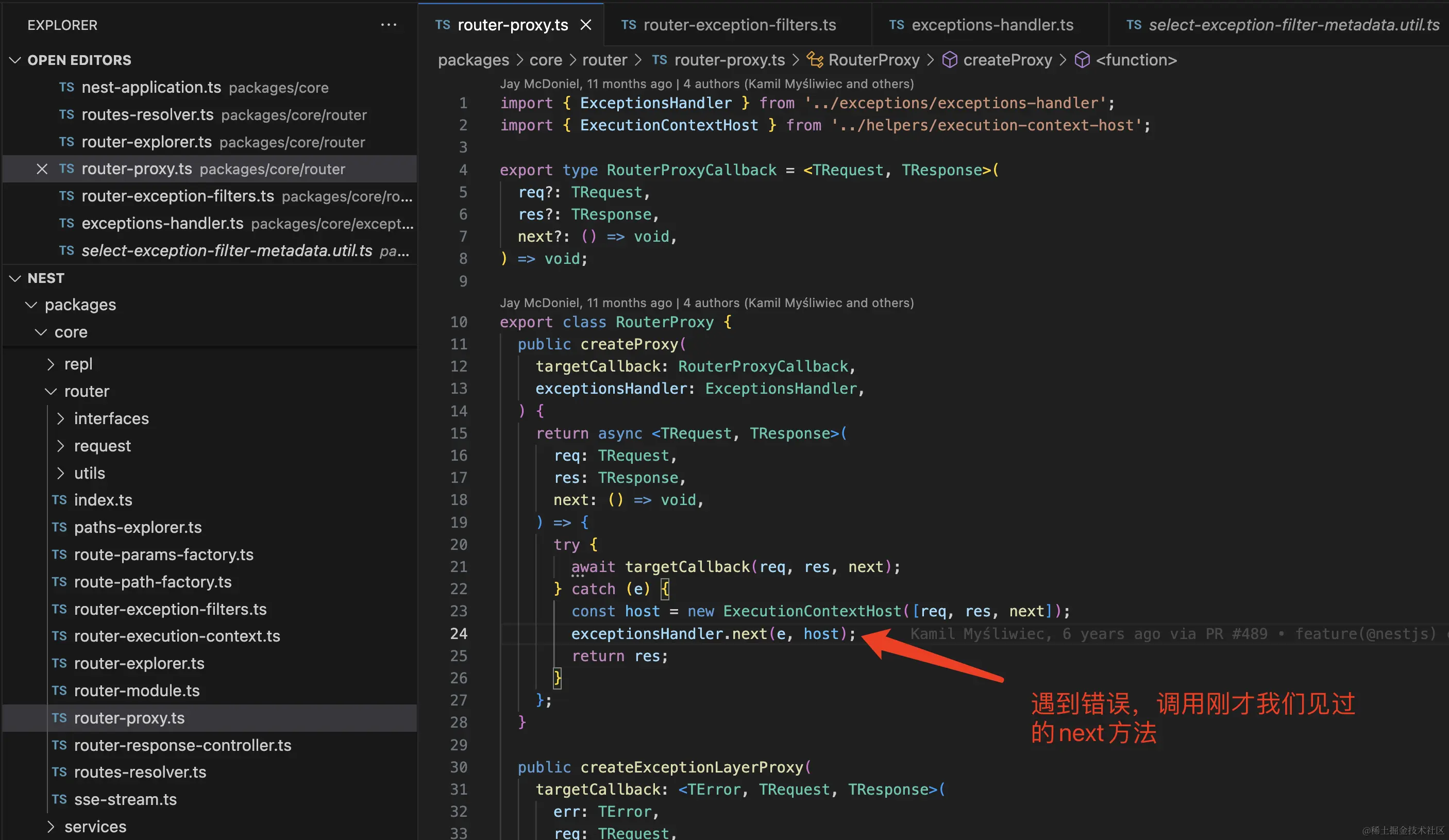The width and height of the screenshot is (1449, 840).
Task: Open nest-application.ts from Open Editors
Action: point(210,88)
